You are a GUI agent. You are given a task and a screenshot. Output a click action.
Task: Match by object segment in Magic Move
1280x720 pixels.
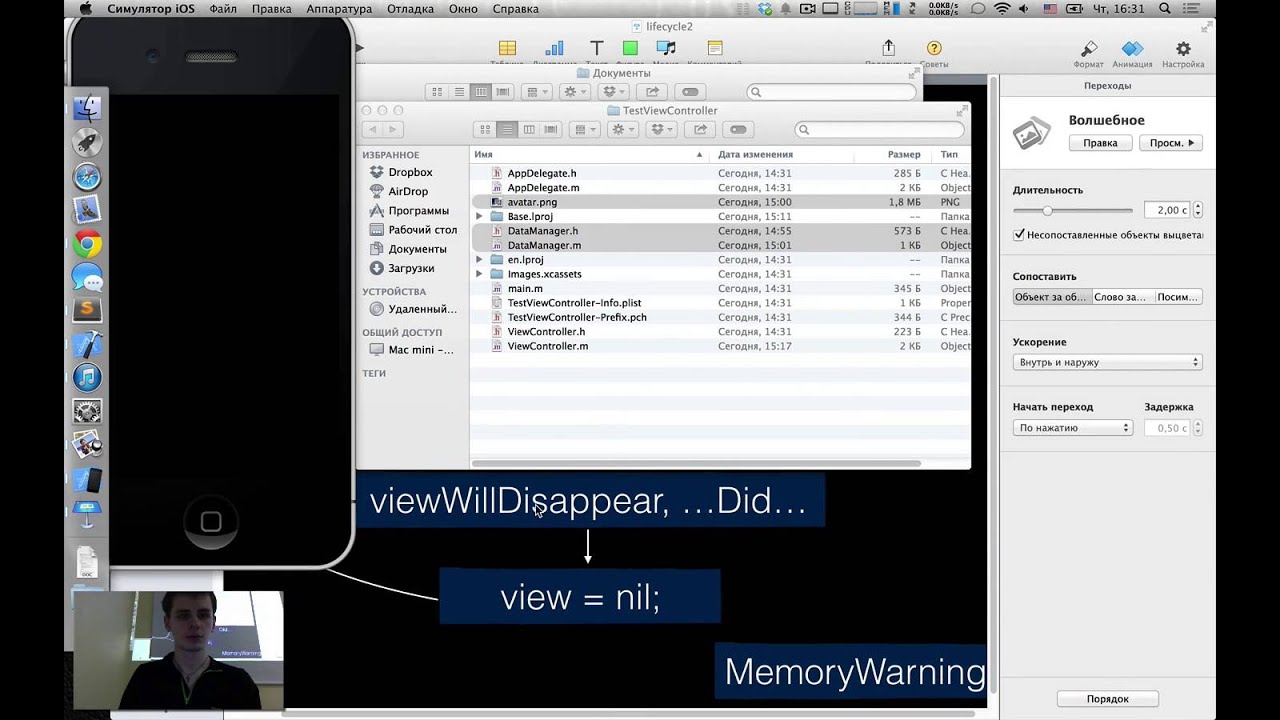tap(1050, 297)
